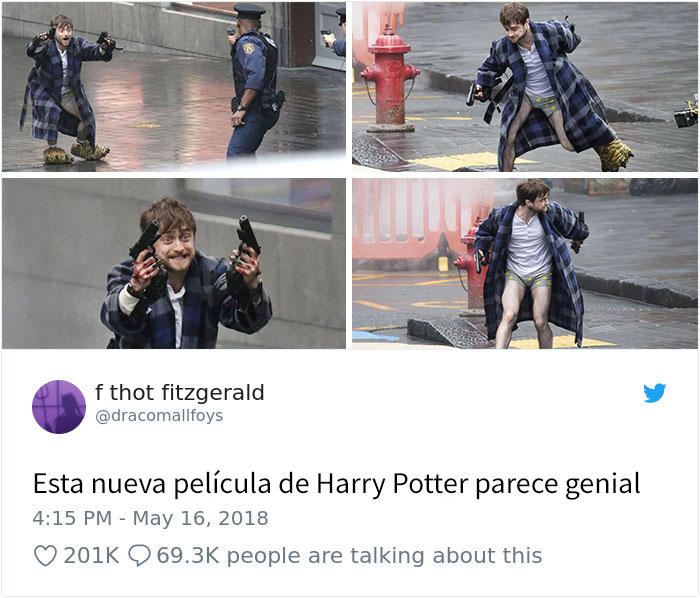Open the purple profile avatar
Viewport: 700px width, 598px height.
pos(59,407)
